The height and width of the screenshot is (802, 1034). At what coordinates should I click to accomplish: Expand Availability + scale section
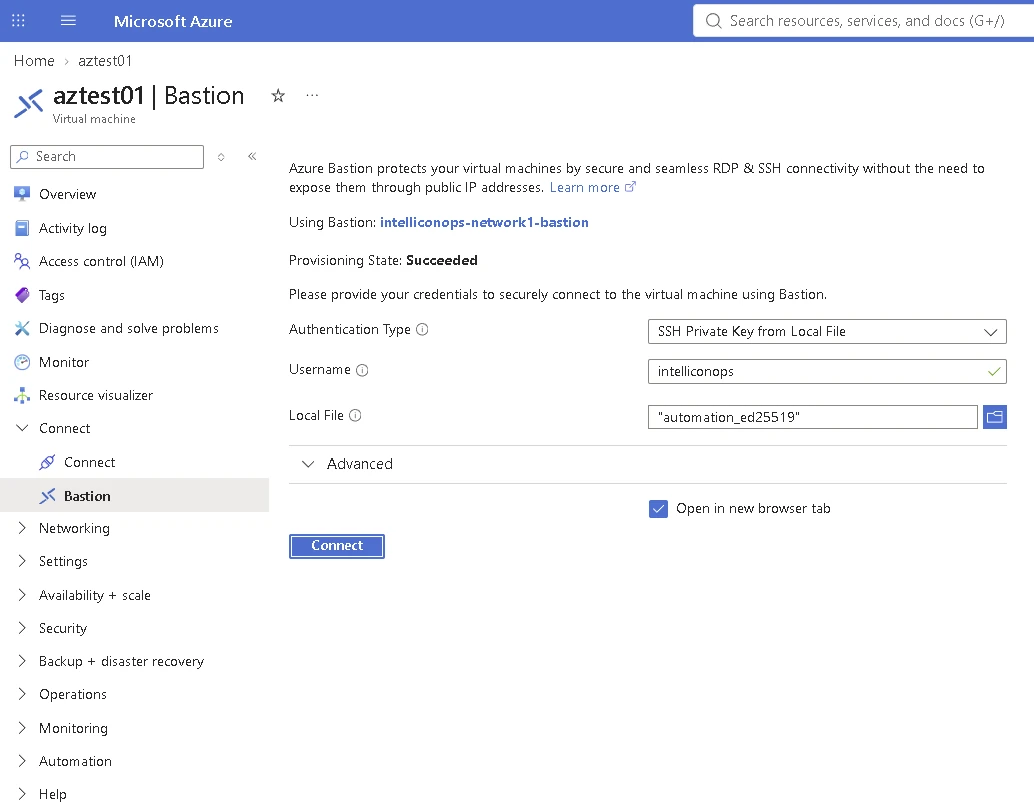click(22, 595)
